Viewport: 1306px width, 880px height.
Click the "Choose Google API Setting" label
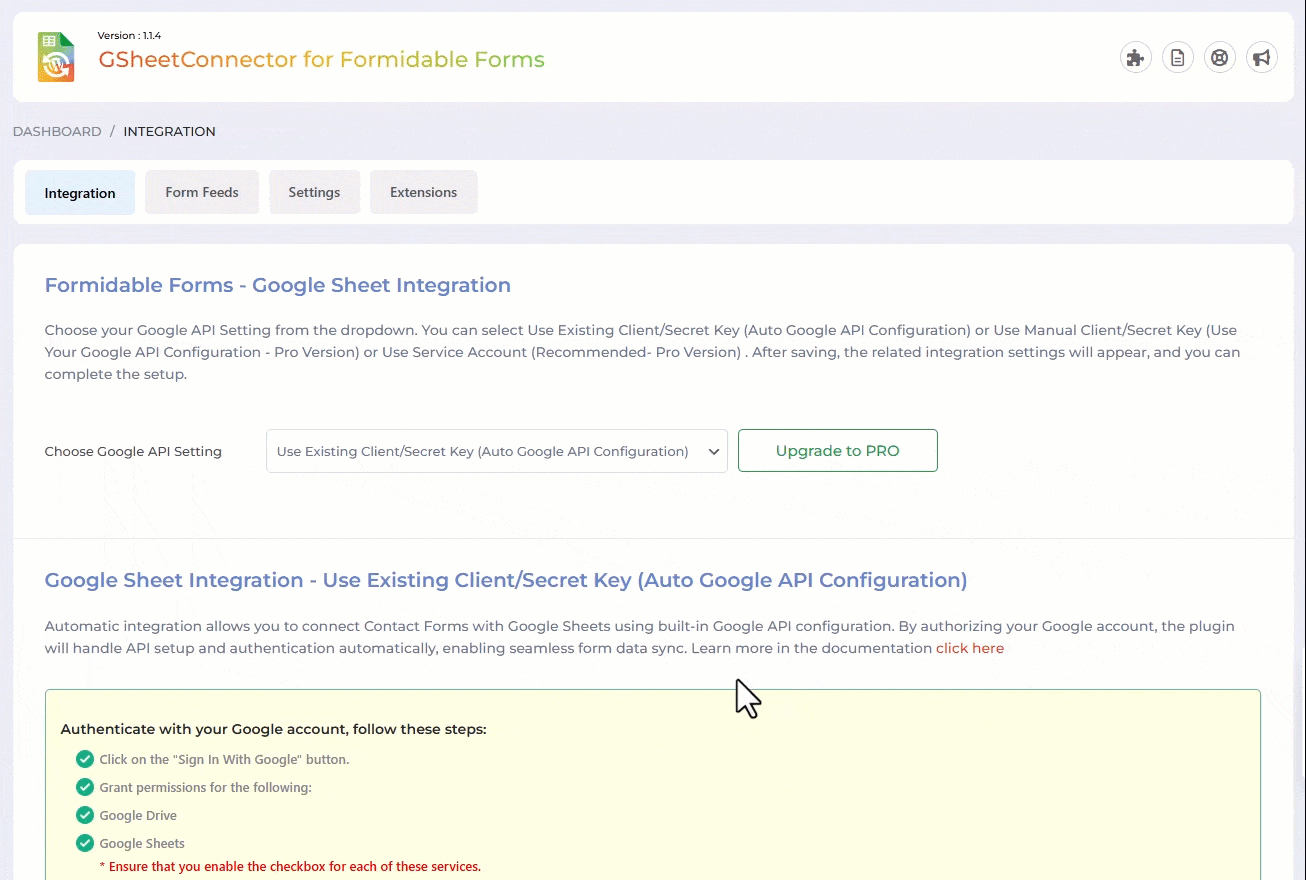tap(133, 452)
